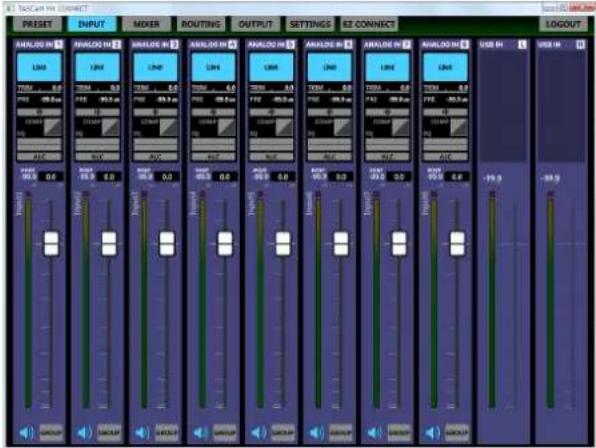Screen dimensions: 596x448
Task: Enable AEC on Analog In 2
Action: [x=97, y=157]
